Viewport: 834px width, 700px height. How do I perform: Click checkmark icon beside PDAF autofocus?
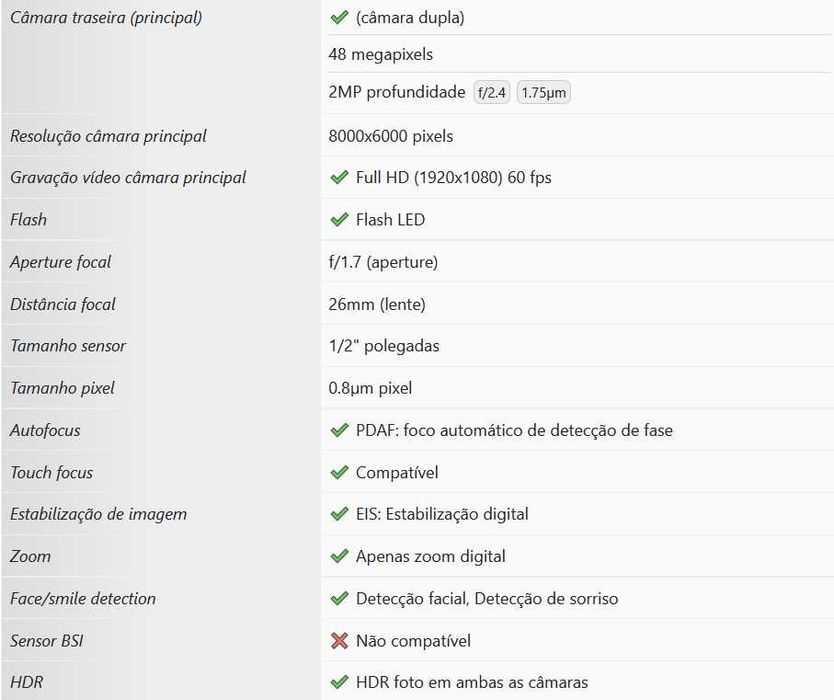click(x=339, y=431)
